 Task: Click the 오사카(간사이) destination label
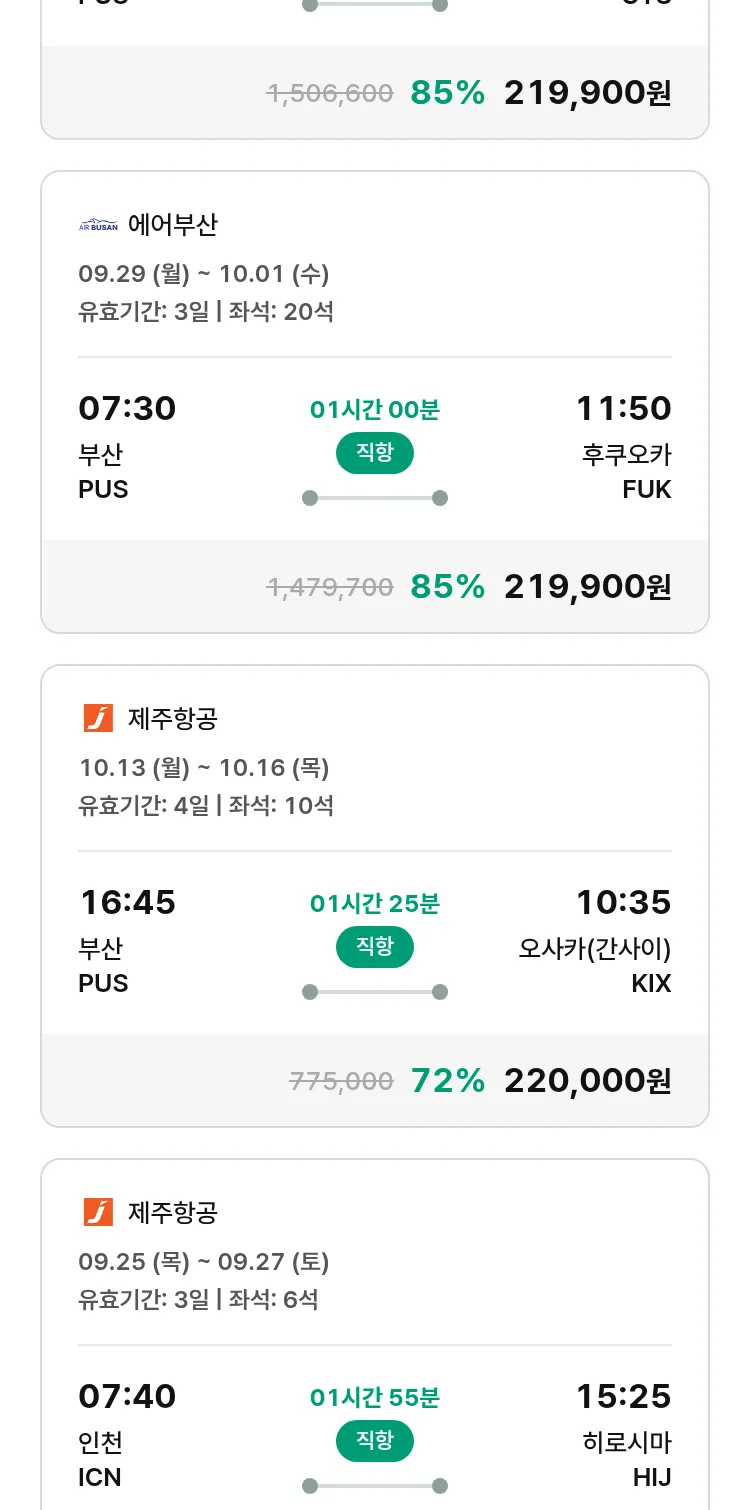594,948
